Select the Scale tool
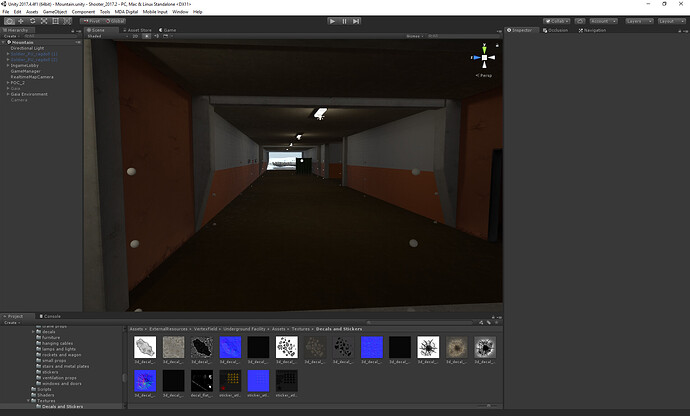This screenshot has width=690, height=416. [44, 21]
